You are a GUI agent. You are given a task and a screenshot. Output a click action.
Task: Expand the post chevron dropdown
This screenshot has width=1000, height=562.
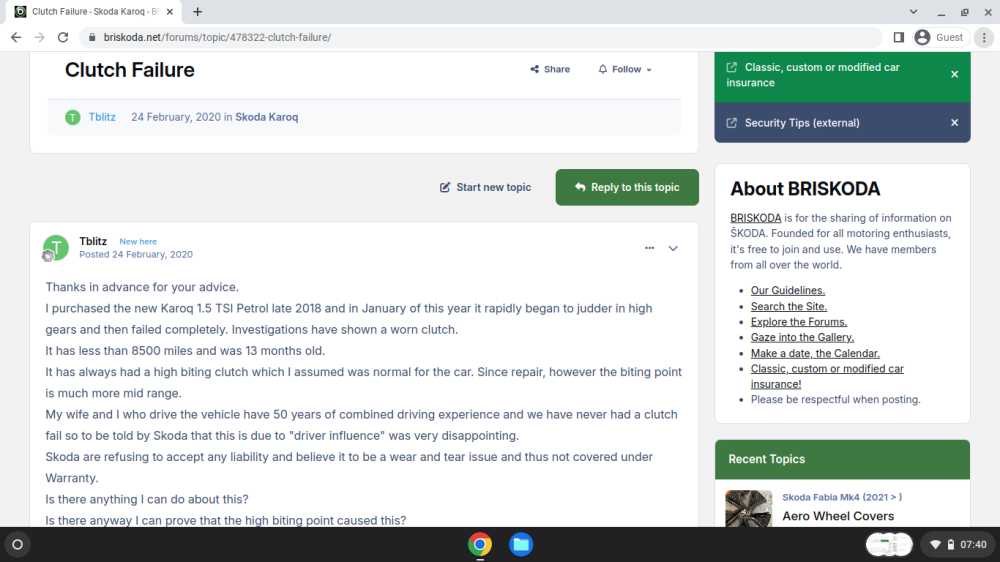coord(673,248)
